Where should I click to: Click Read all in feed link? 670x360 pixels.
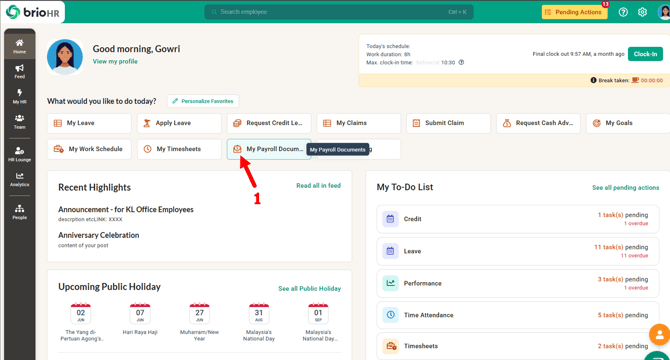[x=318, y=186]
